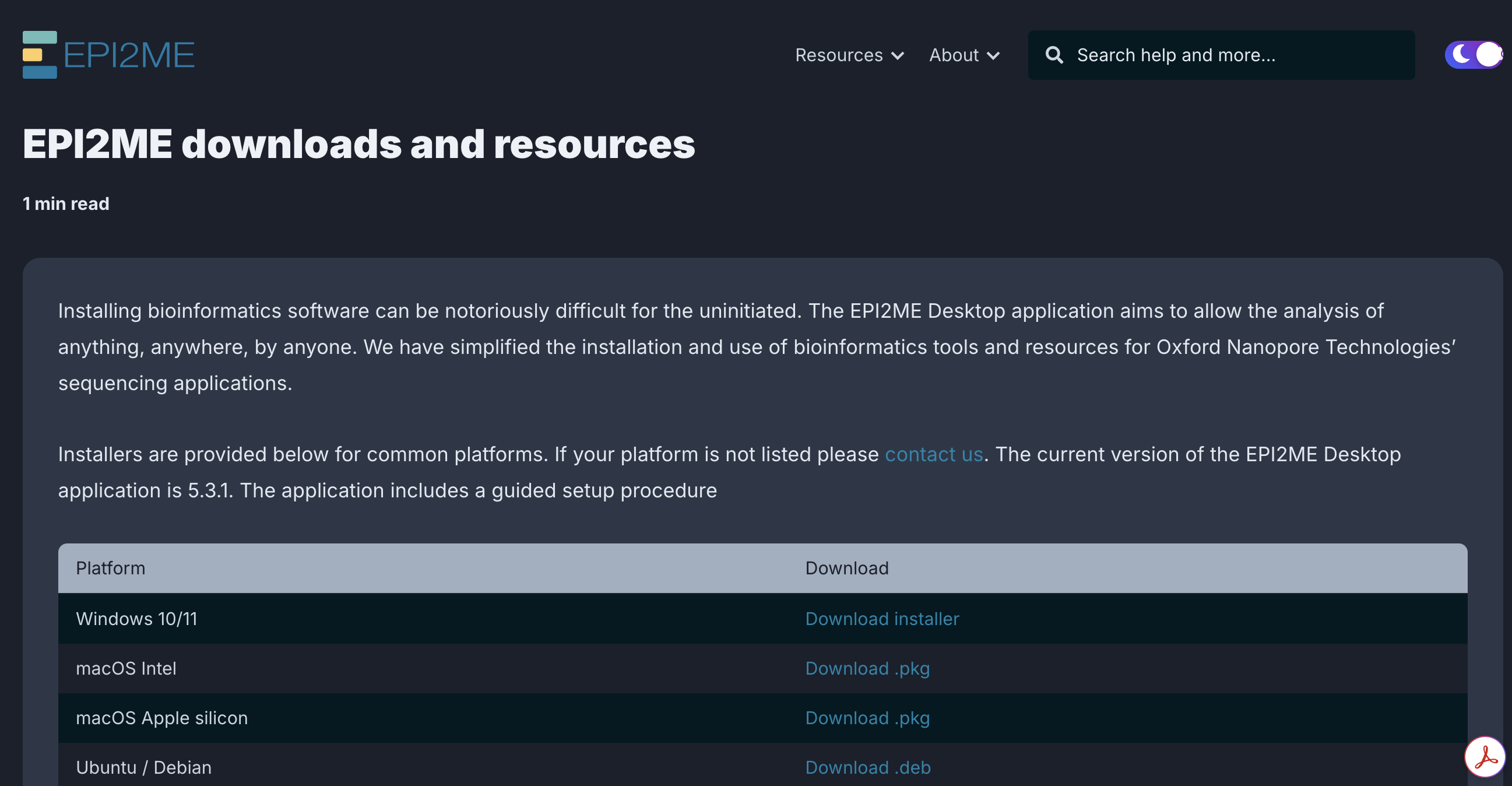Download the Windows 10/11 installer
The height and width of the screenshot is (786, 1512).
tap(881, 619)
